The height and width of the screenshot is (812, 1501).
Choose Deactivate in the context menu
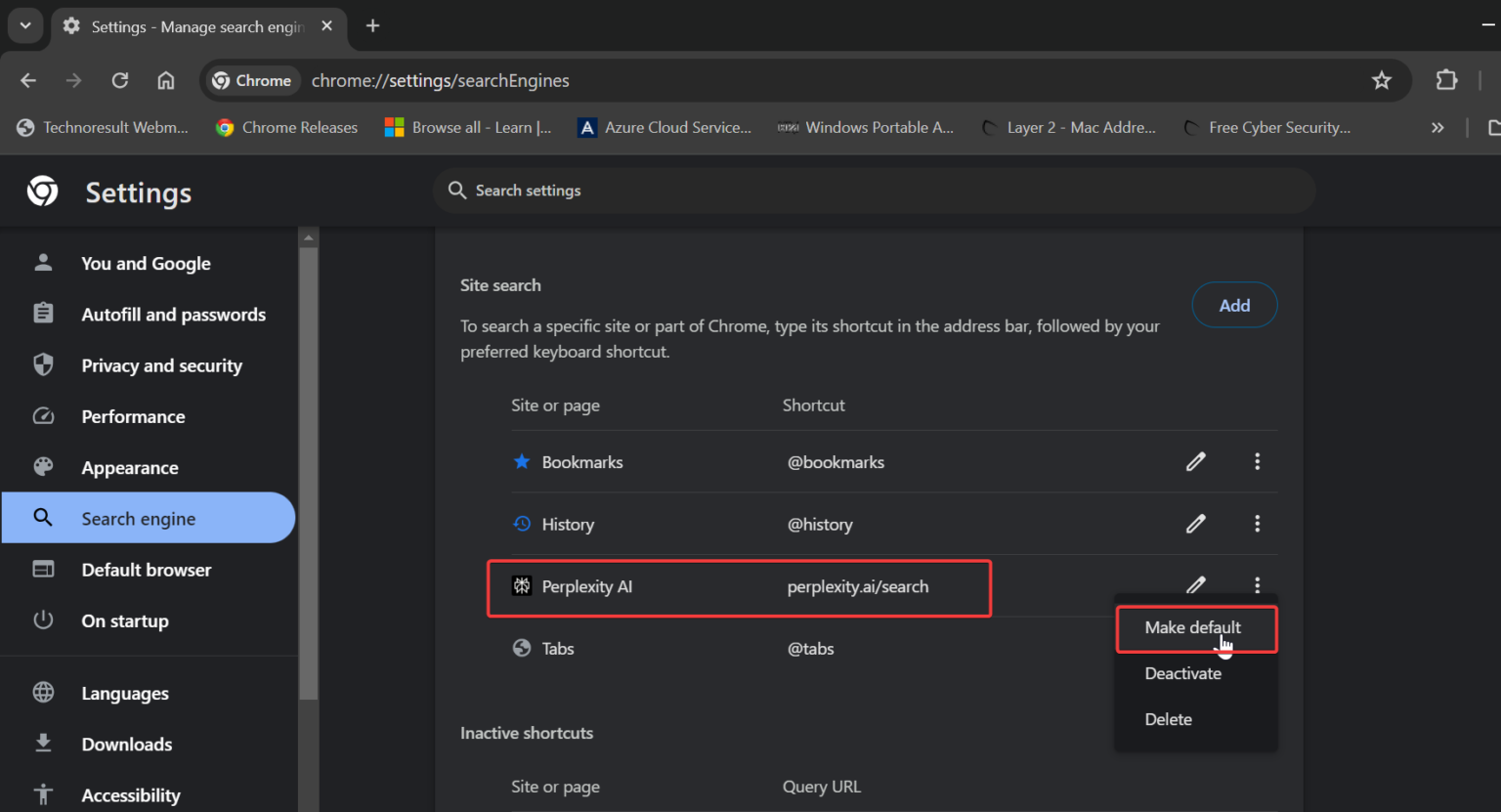[1182, 673]
